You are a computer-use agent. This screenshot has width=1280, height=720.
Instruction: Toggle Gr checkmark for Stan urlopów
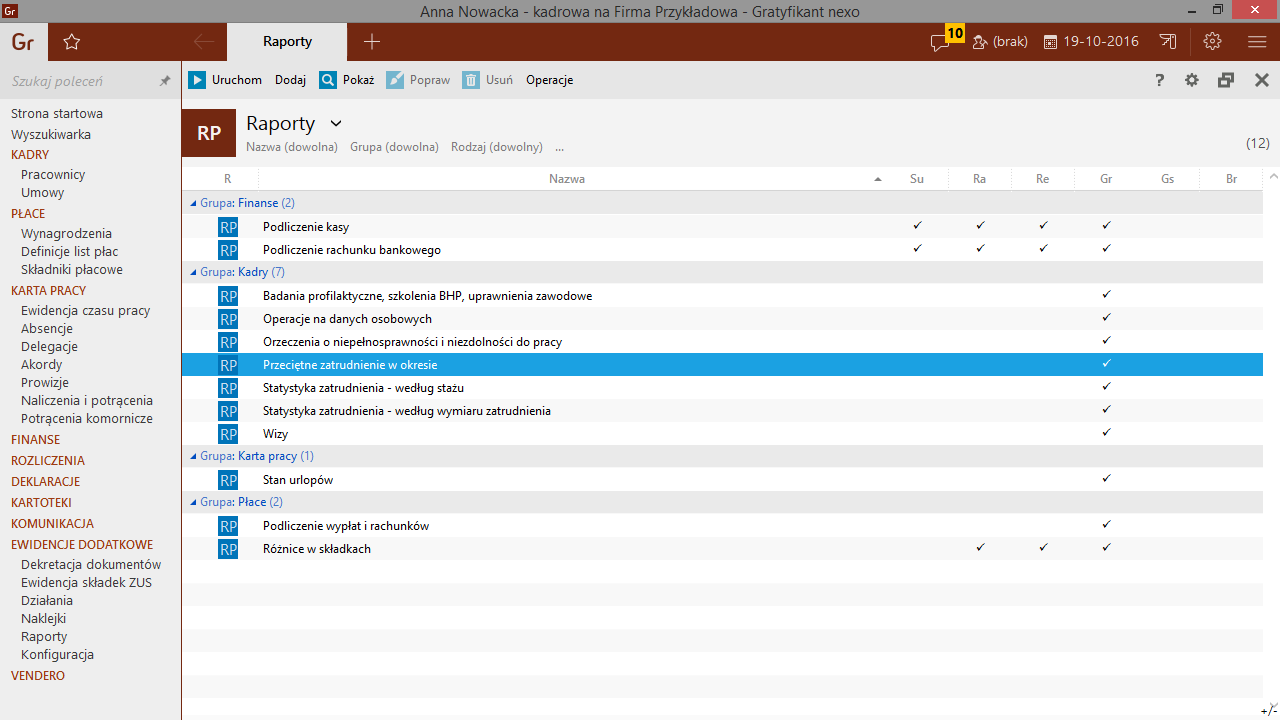pos(1106,479)
